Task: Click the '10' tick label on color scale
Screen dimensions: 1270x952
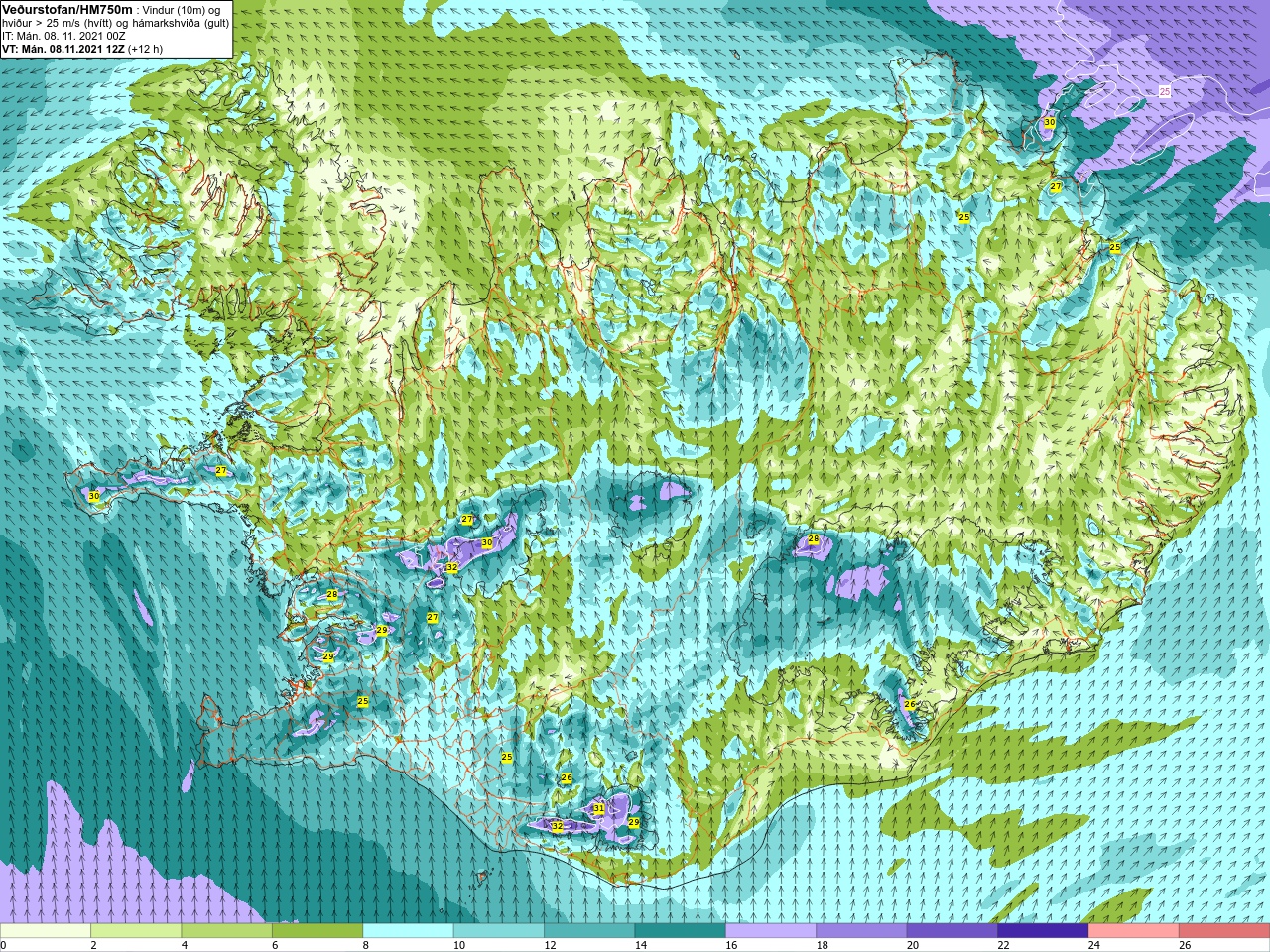Action: (458, 946)
